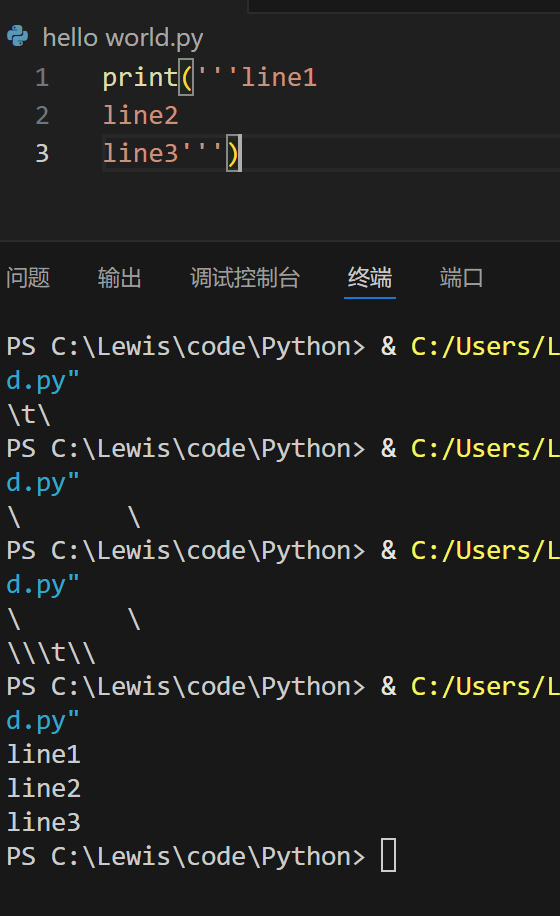Click the first C:/Users path link in terminal
The height and width of the screenshot is (916, 560).
point(485,347)
